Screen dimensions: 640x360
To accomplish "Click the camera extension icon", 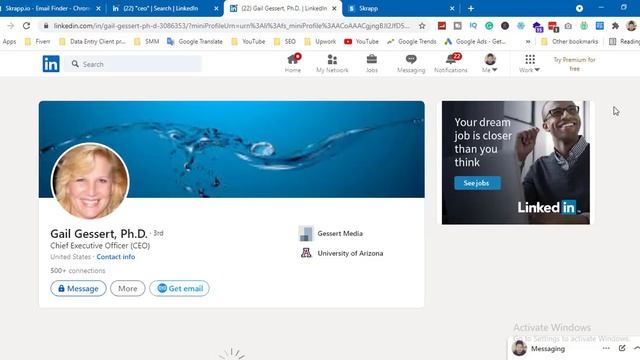I will (568, 26).
